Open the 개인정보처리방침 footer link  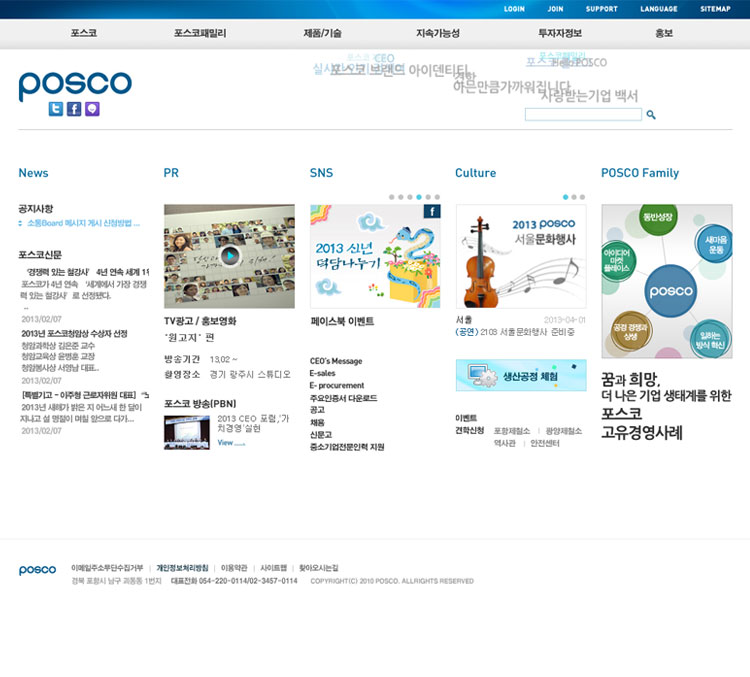[182, 568]
